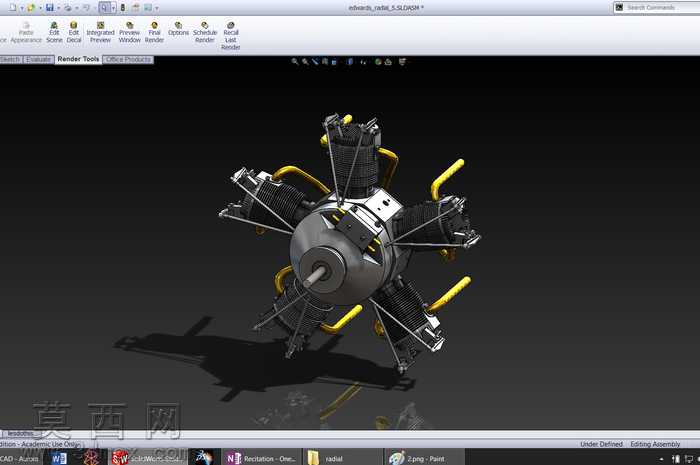Open Microsoft Word from the taskbar
Viewport: 700px width, 465px height.
[x=59, y=458]
